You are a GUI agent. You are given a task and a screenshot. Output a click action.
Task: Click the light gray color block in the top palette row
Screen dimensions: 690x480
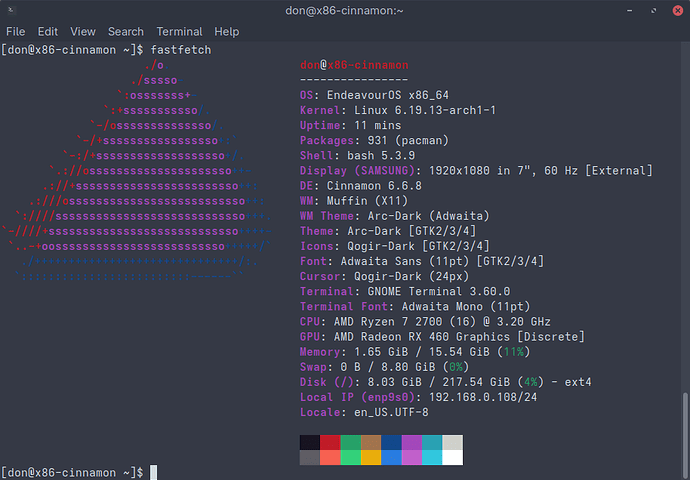[x=452, y=443]
